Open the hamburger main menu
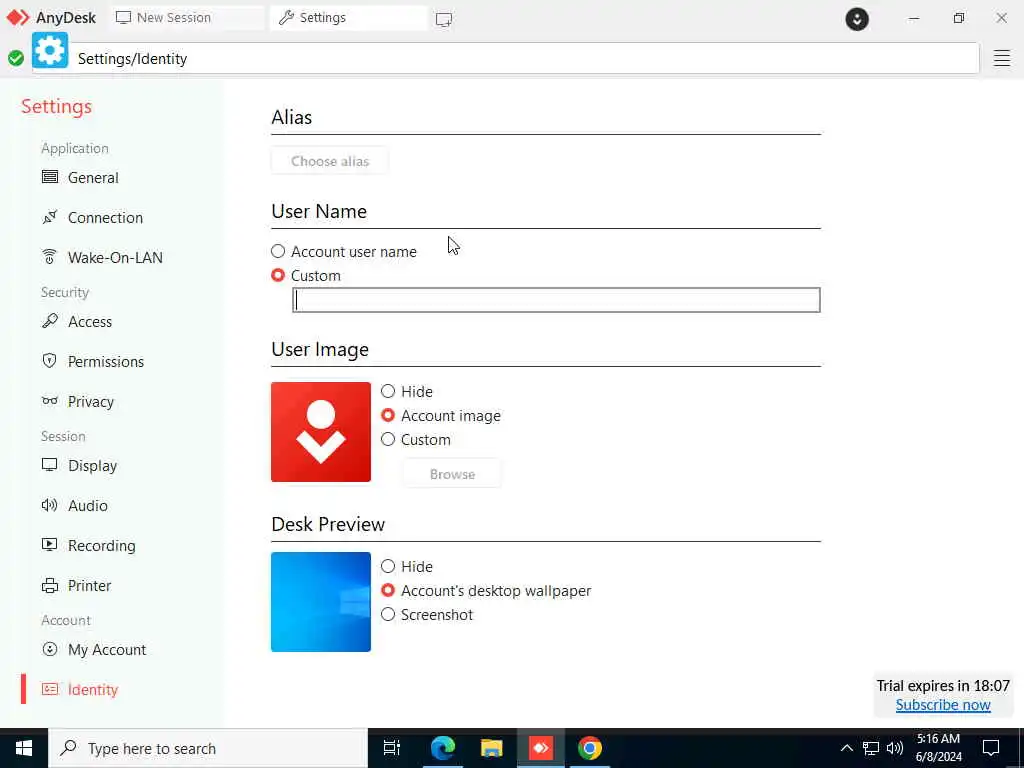1024x768 pixels. [1002, 58]
